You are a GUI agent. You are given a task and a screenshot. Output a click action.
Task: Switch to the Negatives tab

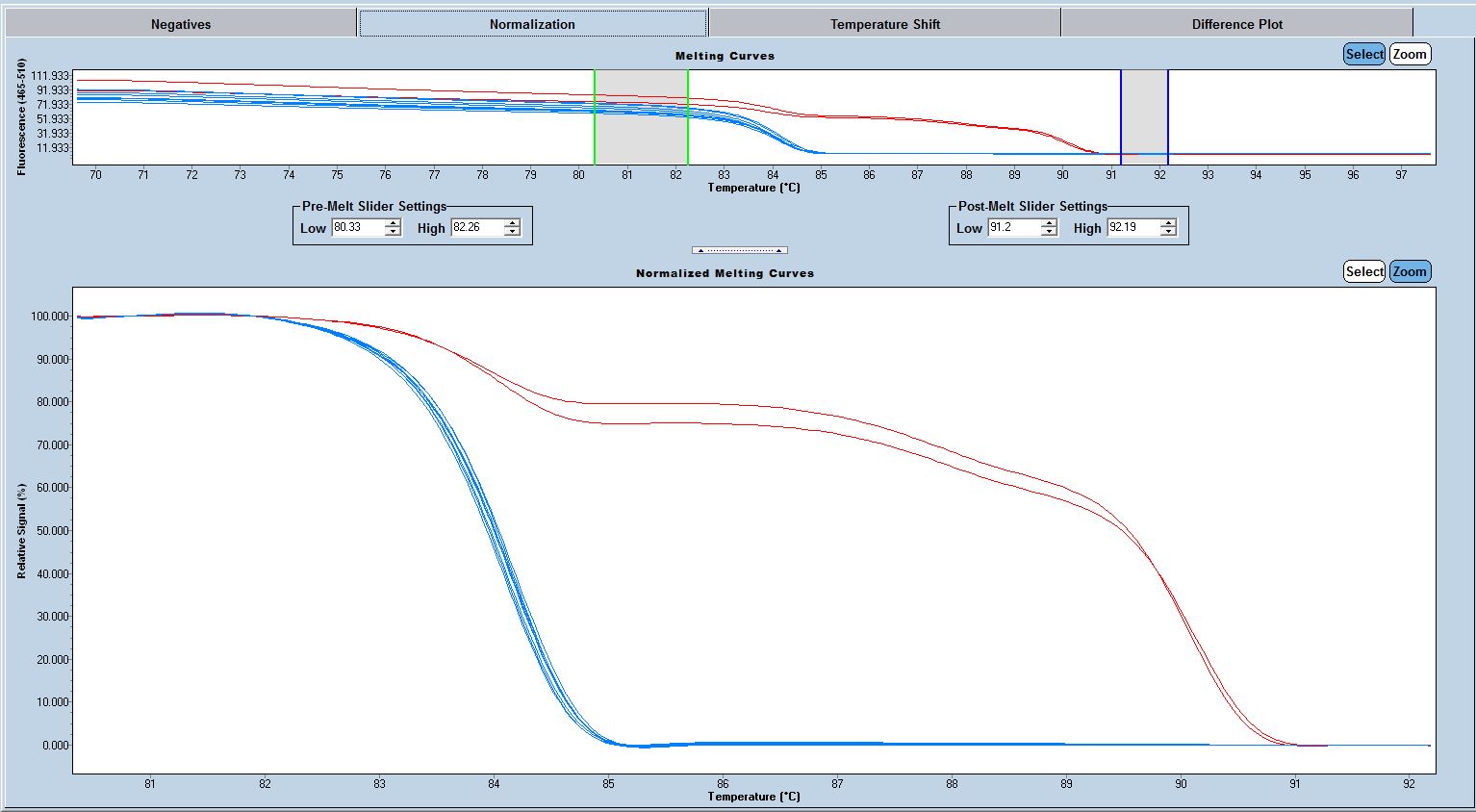181,24
